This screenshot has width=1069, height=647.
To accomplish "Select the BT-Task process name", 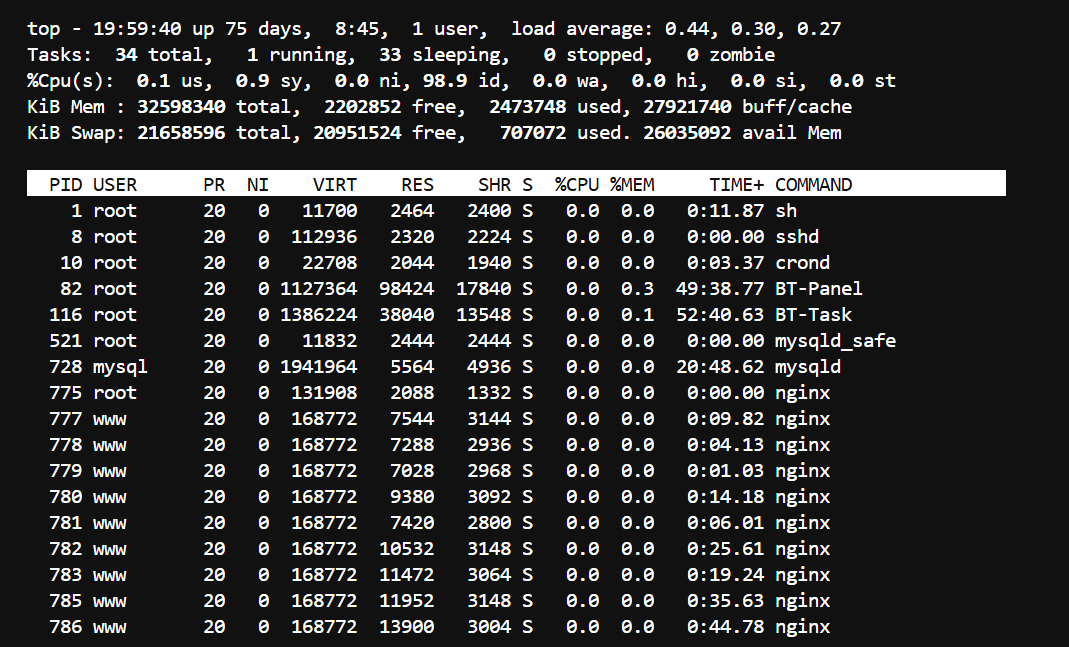I will click(813, 314).
